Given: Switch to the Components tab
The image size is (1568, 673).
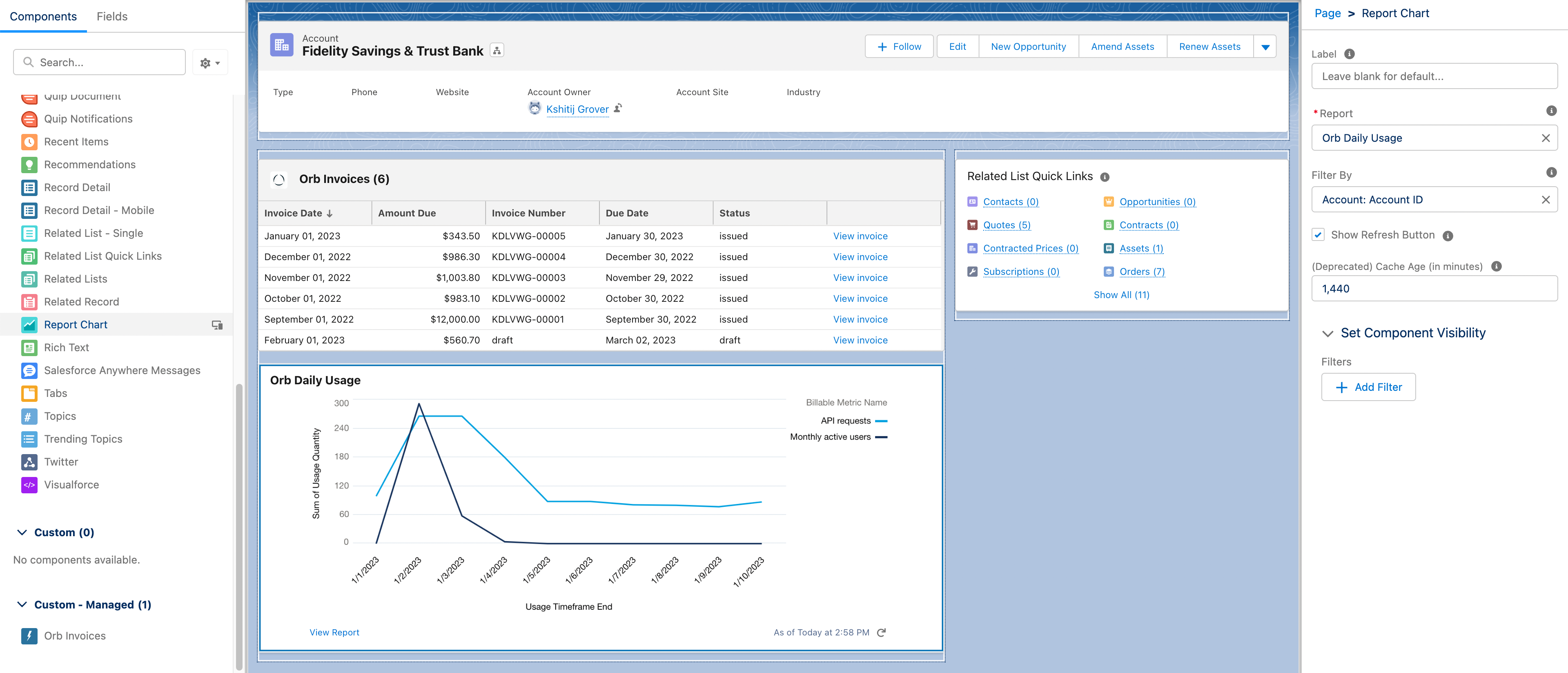Looking at the screenshot, I should (43, 16).
